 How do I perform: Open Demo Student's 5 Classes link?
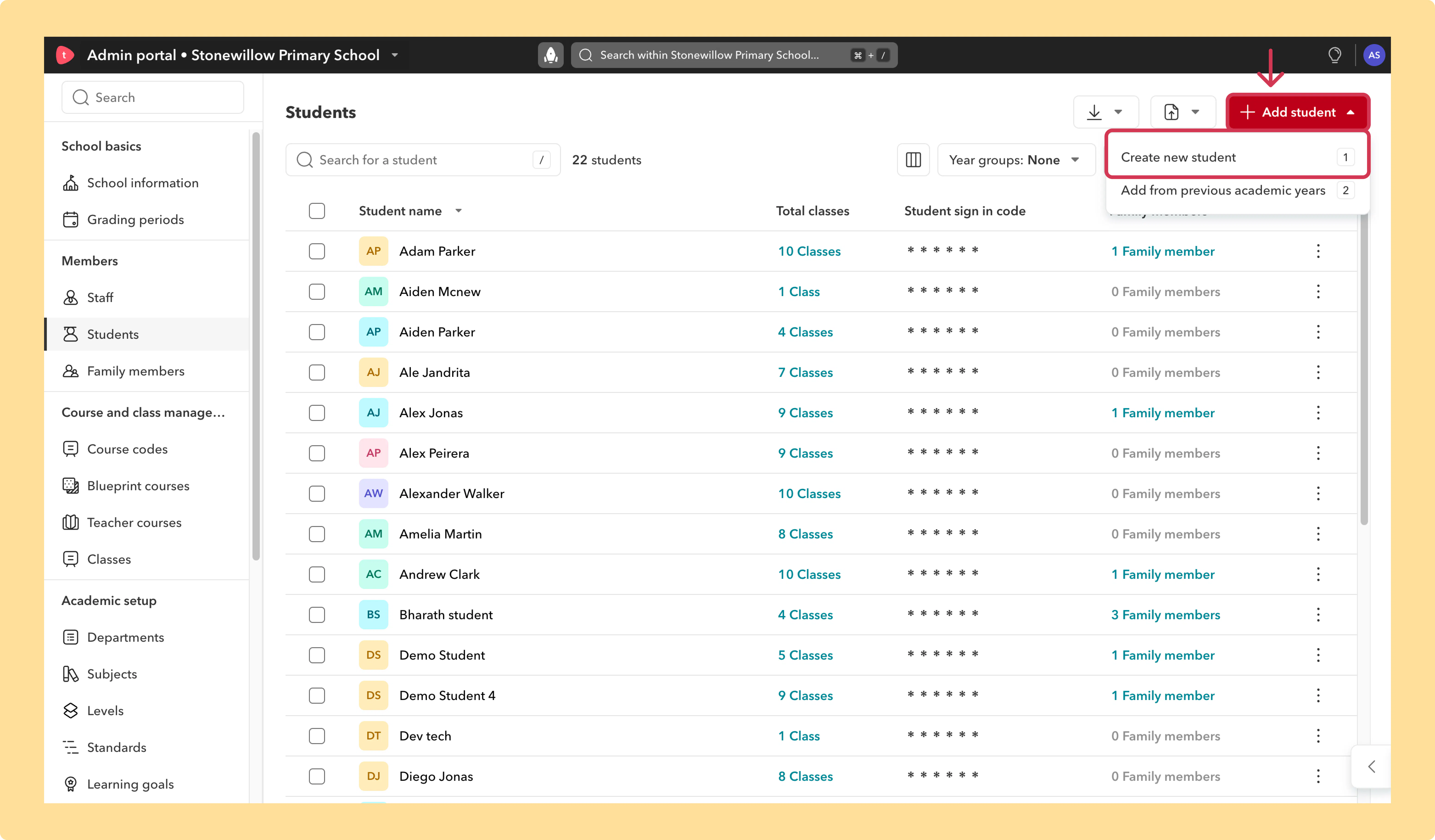[x=805, y=655]
